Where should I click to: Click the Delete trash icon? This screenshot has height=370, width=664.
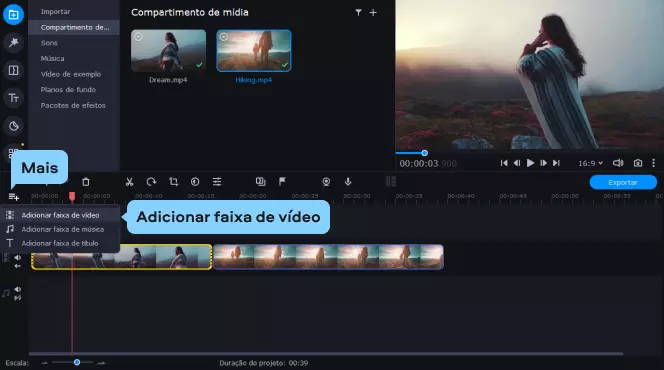tap(86, 182)
